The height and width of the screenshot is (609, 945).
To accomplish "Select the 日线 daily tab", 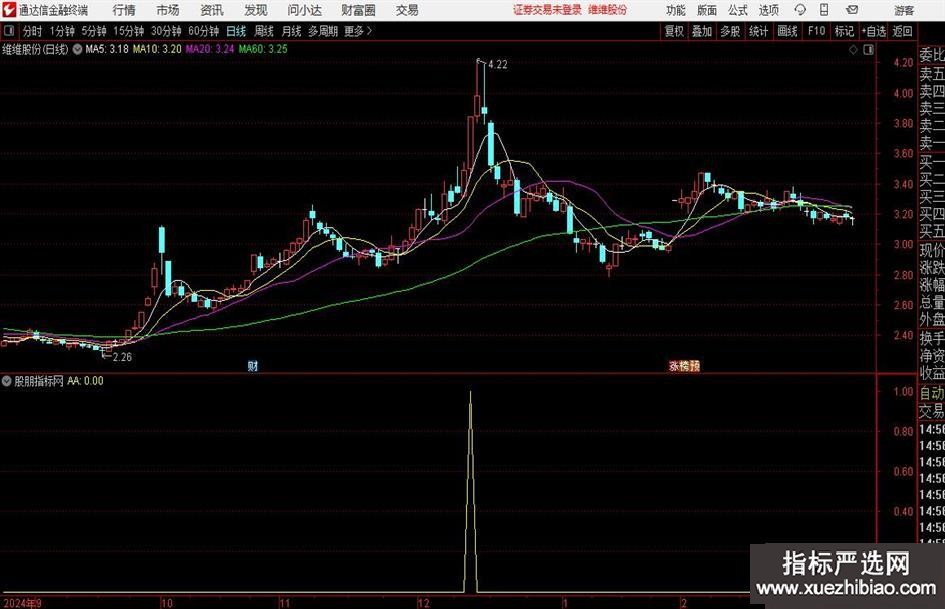I will tap(236, 31).
